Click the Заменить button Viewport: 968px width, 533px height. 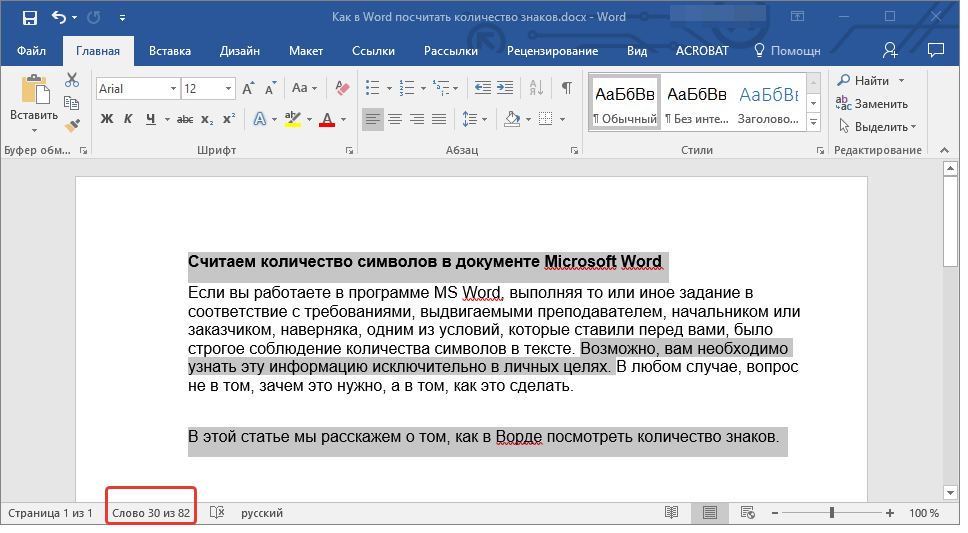(x=872, y=104)
